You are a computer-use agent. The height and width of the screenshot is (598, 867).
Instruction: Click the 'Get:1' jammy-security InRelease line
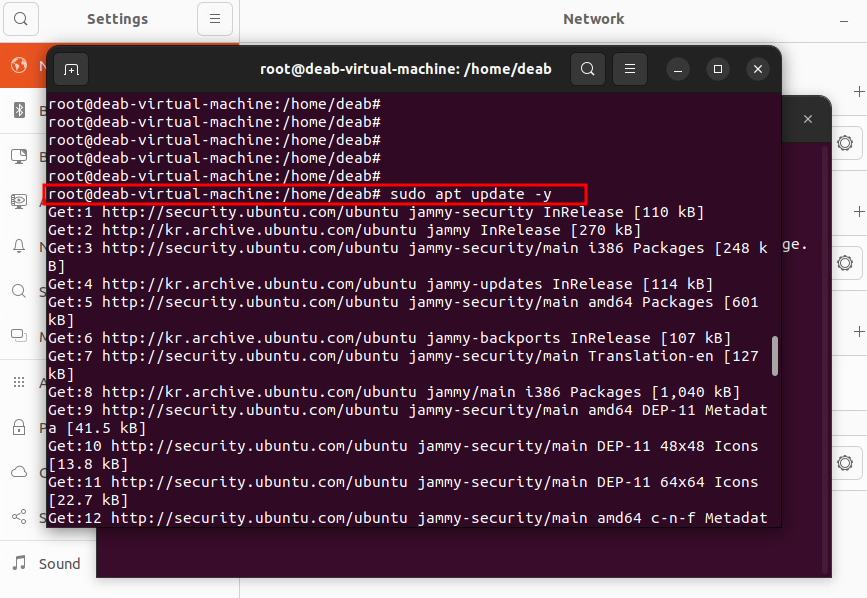[375, 212]
